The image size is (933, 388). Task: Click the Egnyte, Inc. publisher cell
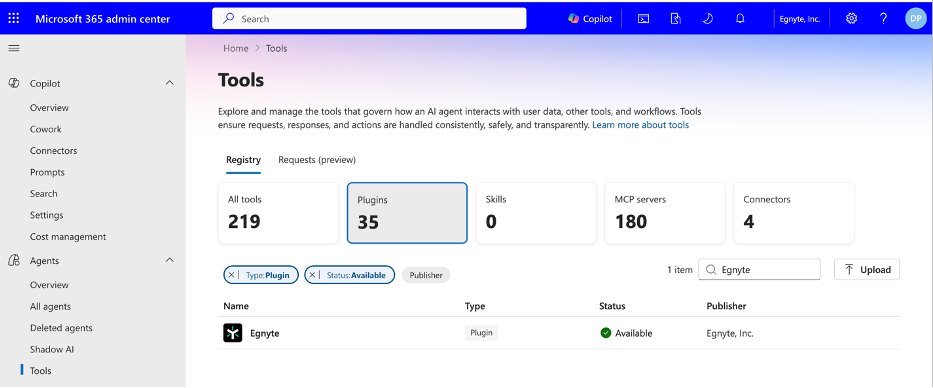tap(730, 333)
